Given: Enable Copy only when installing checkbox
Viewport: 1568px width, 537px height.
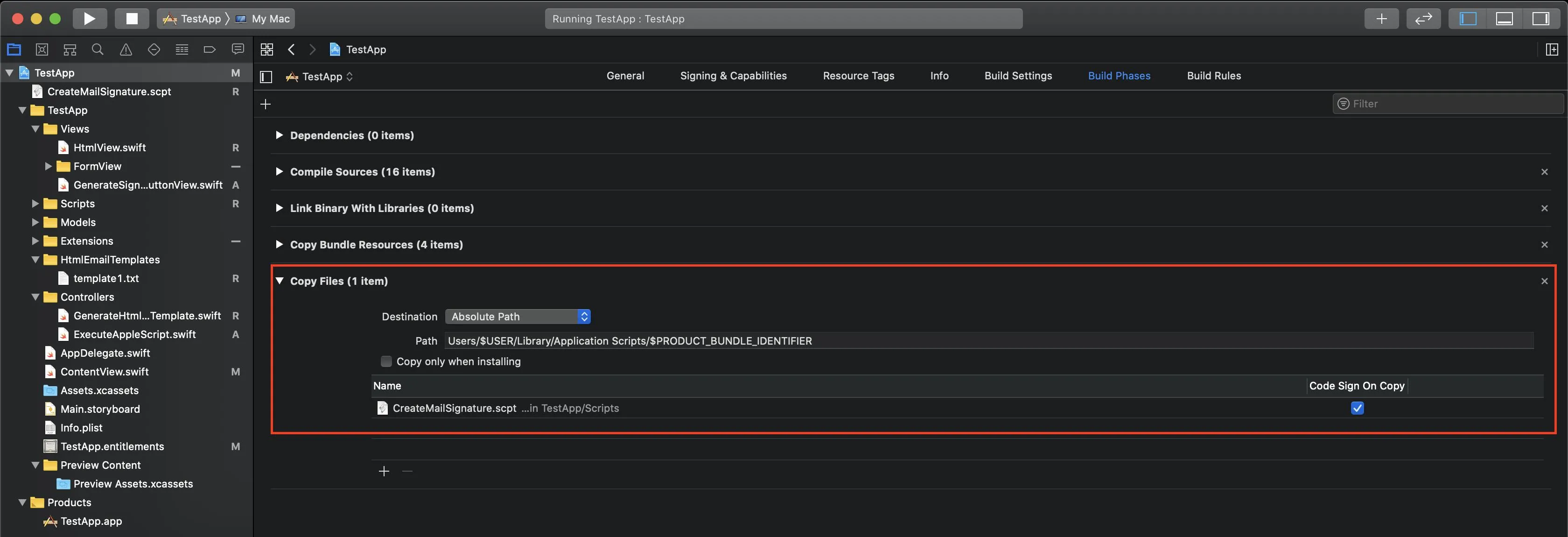Looking at the screenshot, I should [x=386, y=361].
